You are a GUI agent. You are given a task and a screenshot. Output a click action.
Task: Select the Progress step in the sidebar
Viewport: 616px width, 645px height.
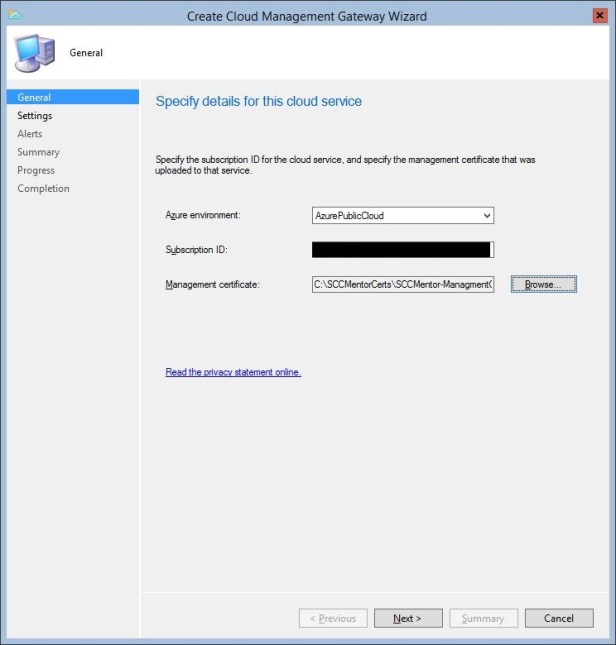pyautogui.click(x=36, y=170)
